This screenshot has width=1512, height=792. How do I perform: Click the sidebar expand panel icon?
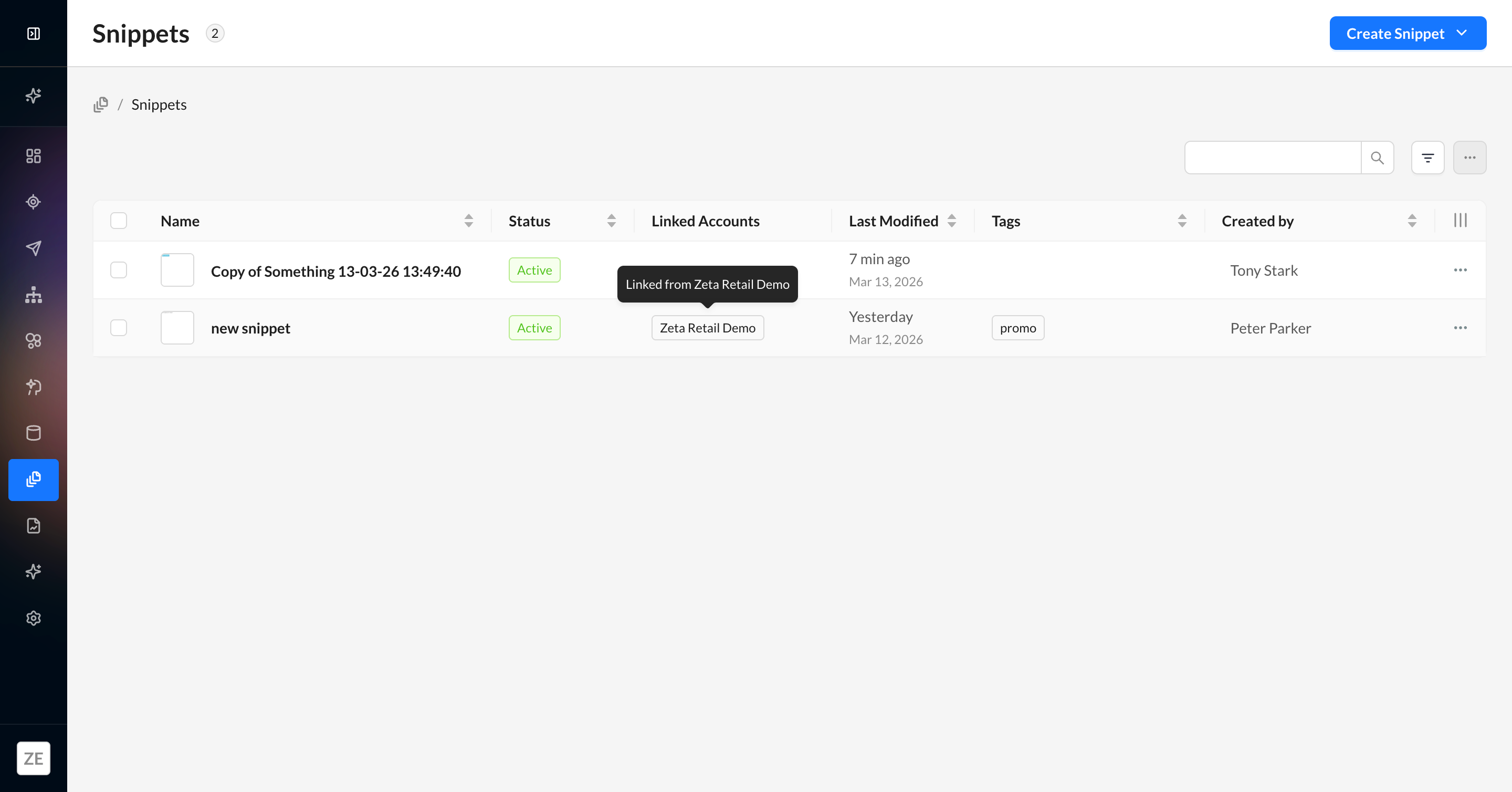click(34, 34)
